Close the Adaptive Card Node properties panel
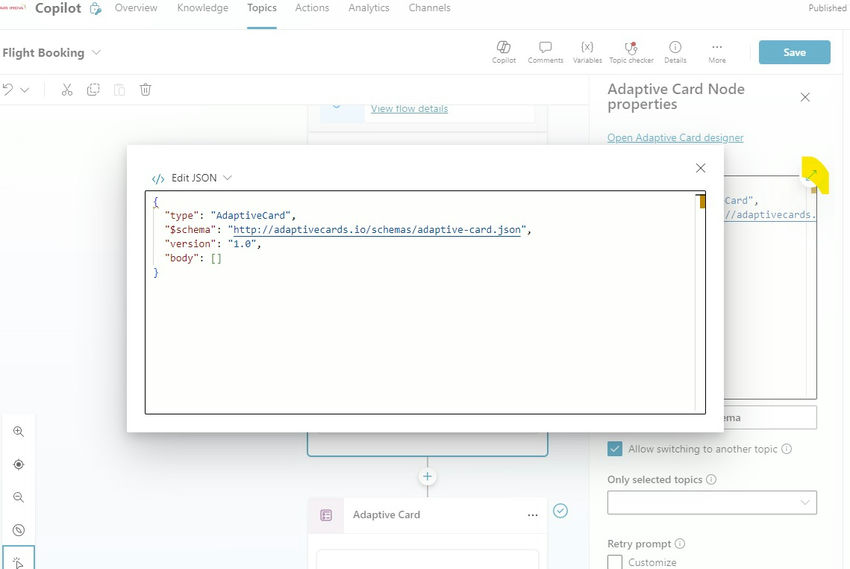This screenshot has width=850, height=569. click(x=805, y=97)
